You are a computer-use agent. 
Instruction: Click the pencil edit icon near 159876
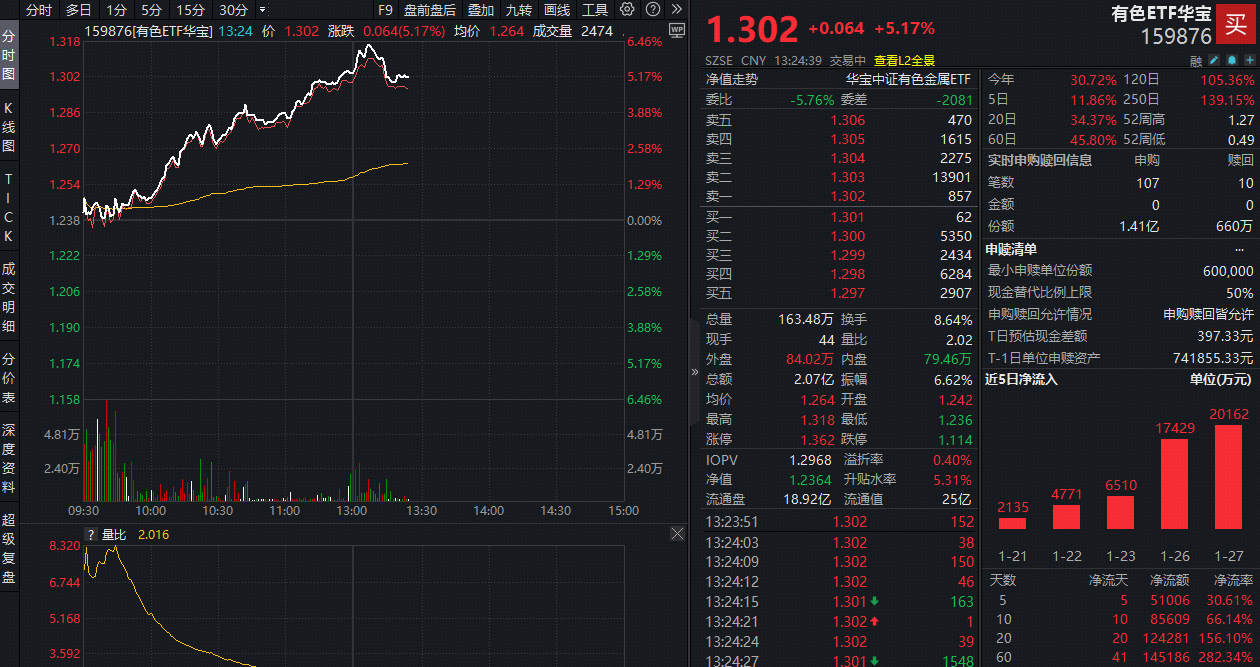pyautogui.click(x=1214, y=60)
